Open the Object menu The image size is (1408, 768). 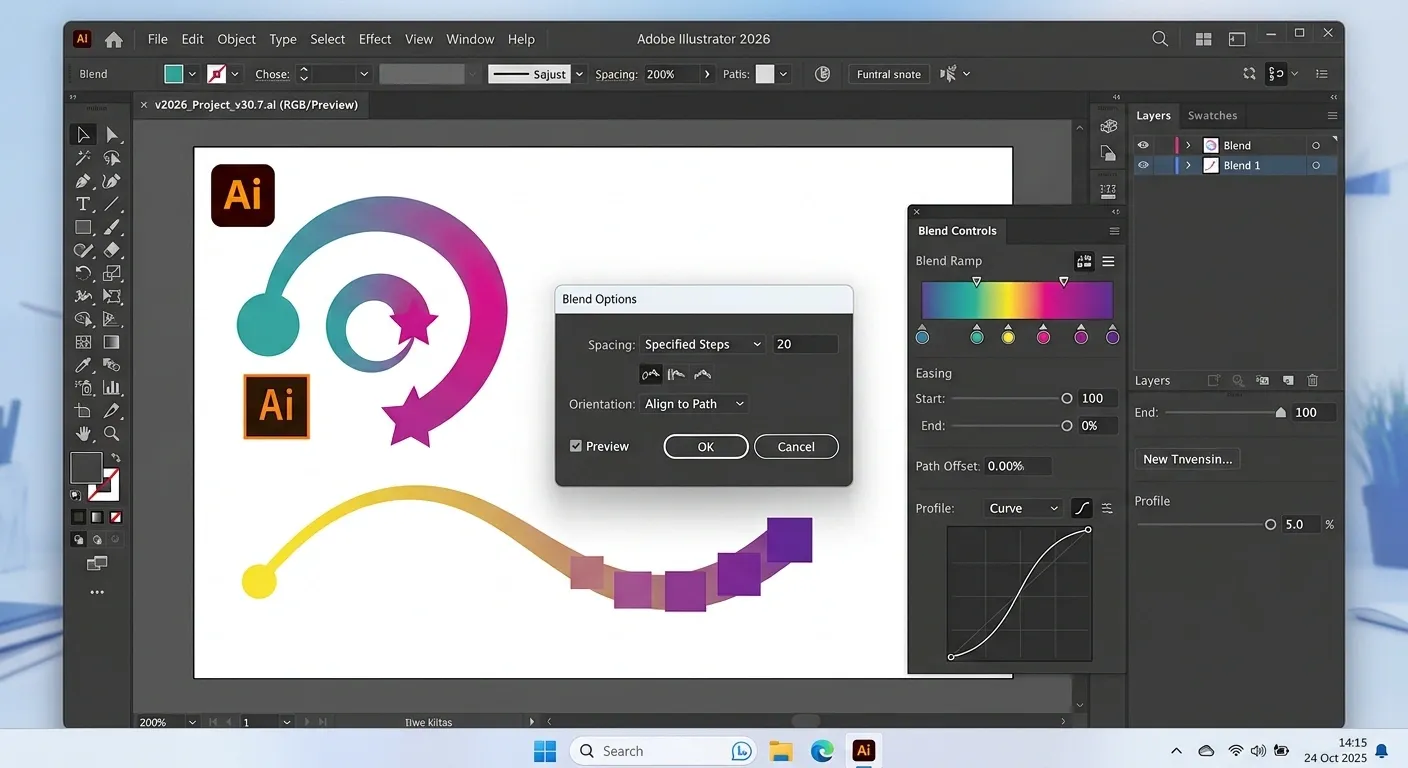pyautogui.click(x=237, y=39)
